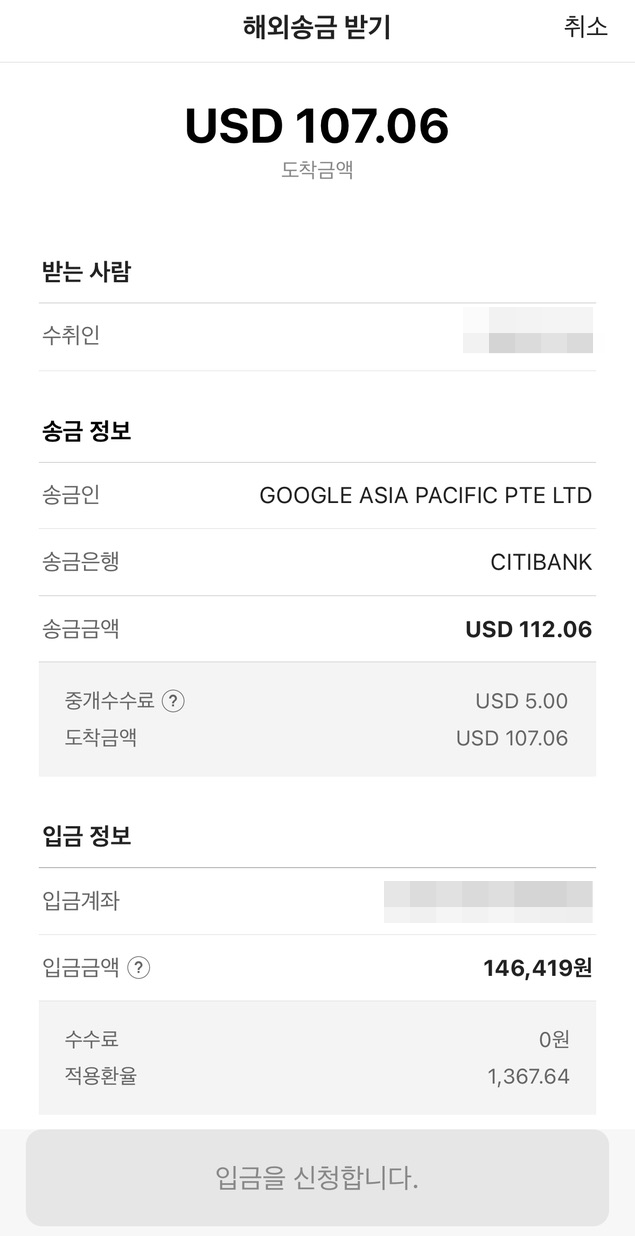Select the USD 107.06 arrival amount heading
The width and height of the screenshot is (635, 1236).
click(317, 125)
